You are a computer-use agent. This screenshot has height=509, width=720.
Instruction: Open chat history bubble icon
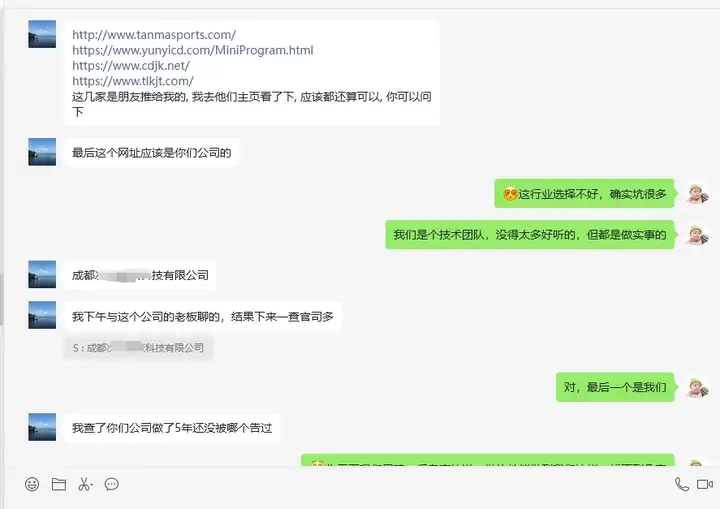point(112,484)
